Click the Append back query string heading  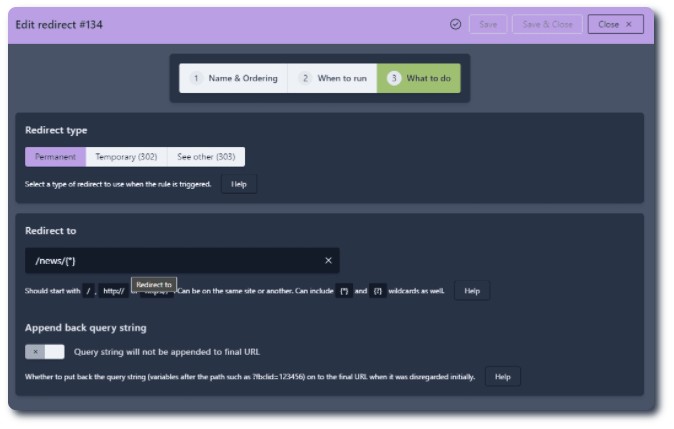click(86, 328)
